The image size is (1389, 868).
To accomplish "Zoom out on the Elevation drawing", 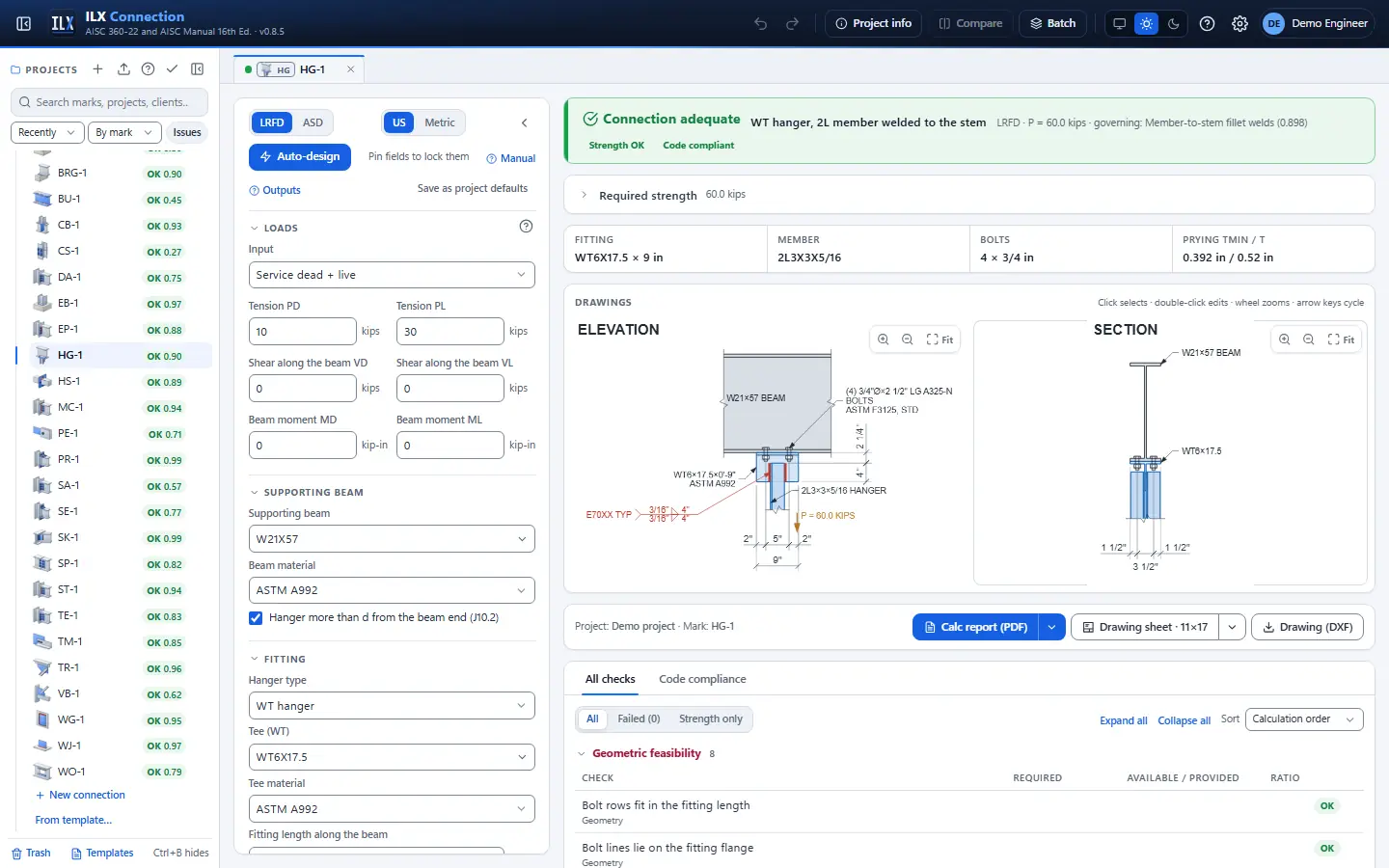I will [908, 339].
